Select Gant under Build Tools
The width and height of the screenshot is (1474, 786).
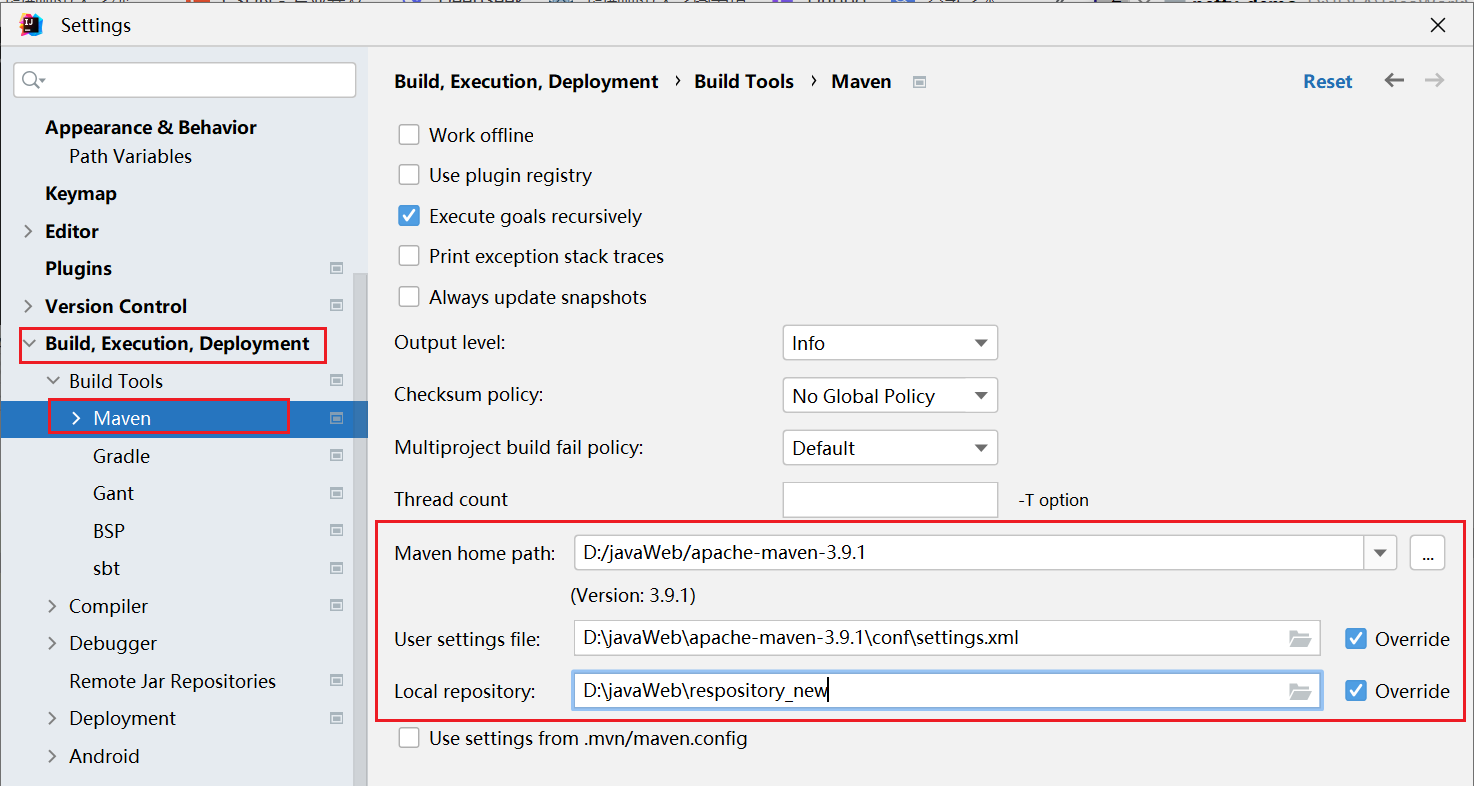(113, 493)
